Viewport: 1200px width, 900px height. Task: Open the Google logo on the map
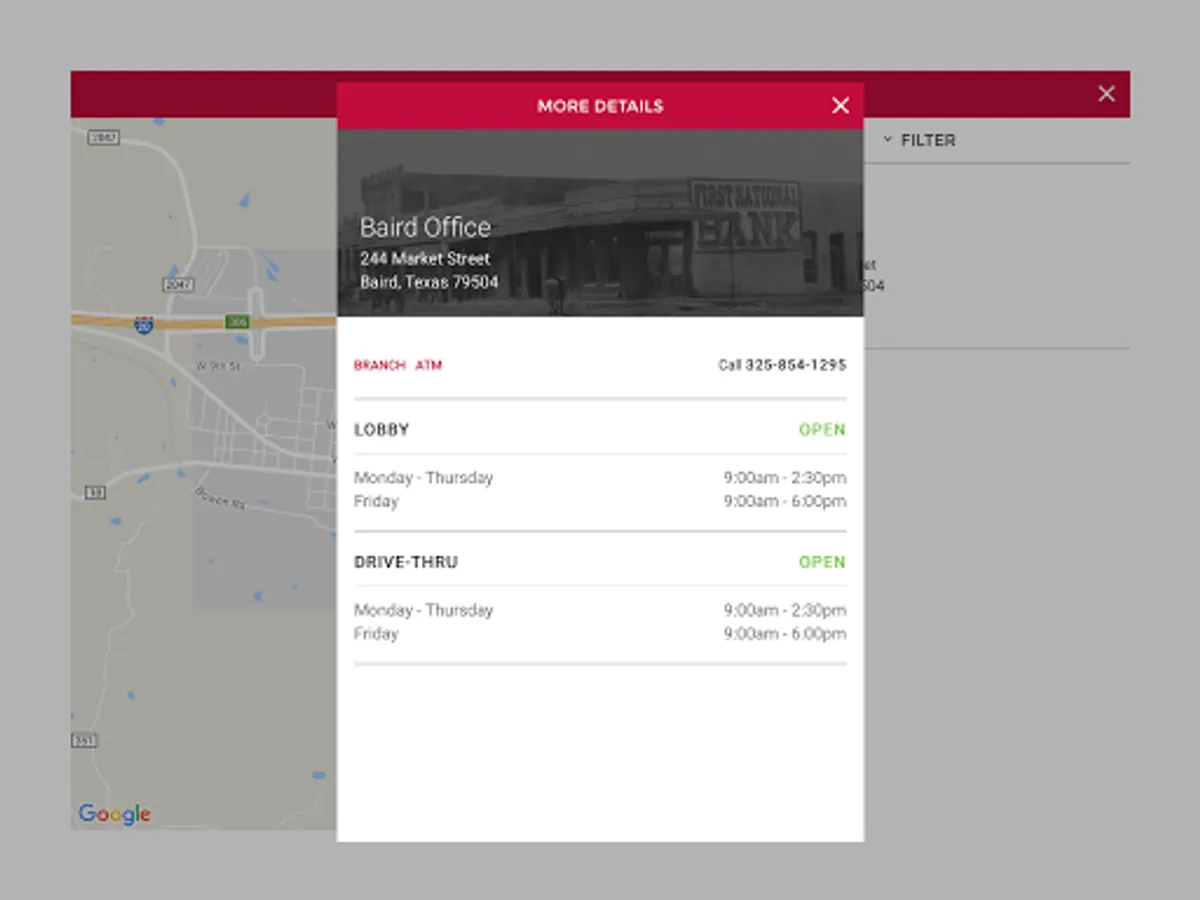click(x=114, y=814)
